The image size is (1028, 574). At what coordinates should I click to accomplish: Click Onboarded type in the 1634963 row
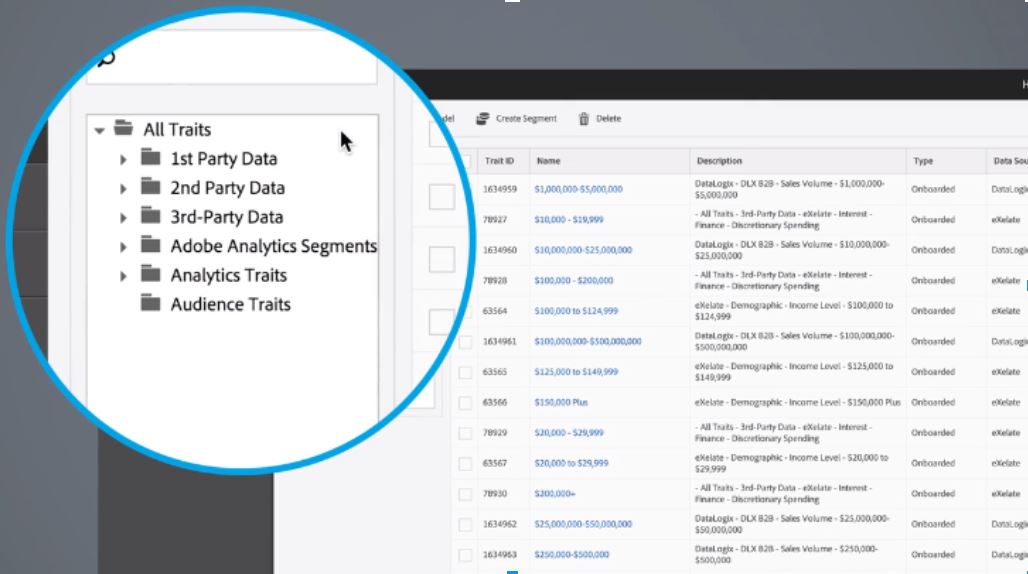tap(932, 554)
